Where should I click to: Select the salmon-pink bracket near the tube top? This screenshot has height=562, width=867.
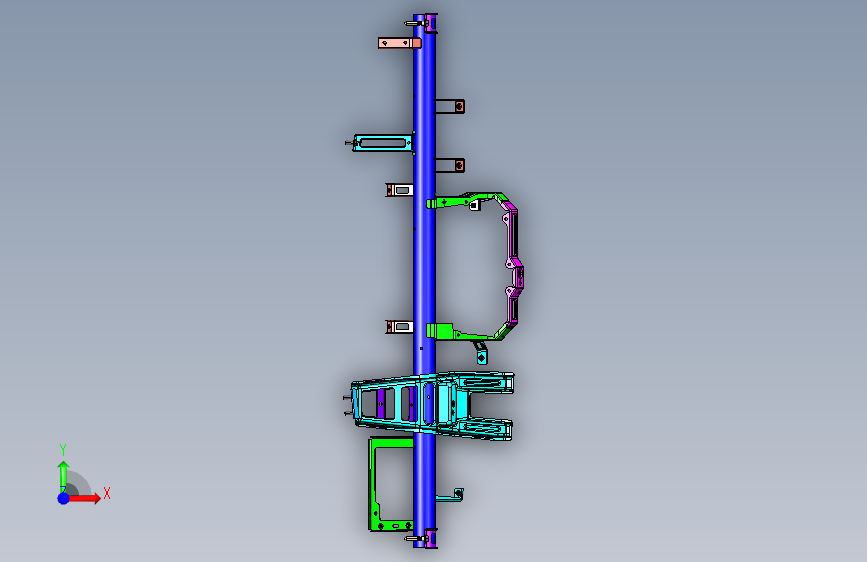pyautogui.click(x=399, y=43)
